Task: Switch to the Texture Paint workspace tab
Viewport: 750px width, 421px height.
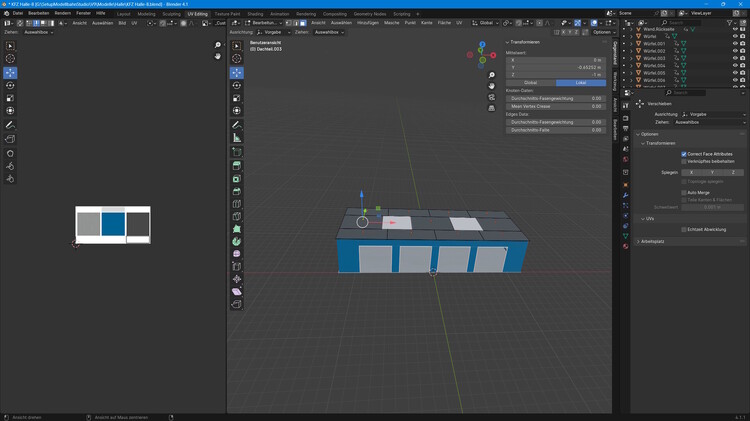Action: pos(227,14)
